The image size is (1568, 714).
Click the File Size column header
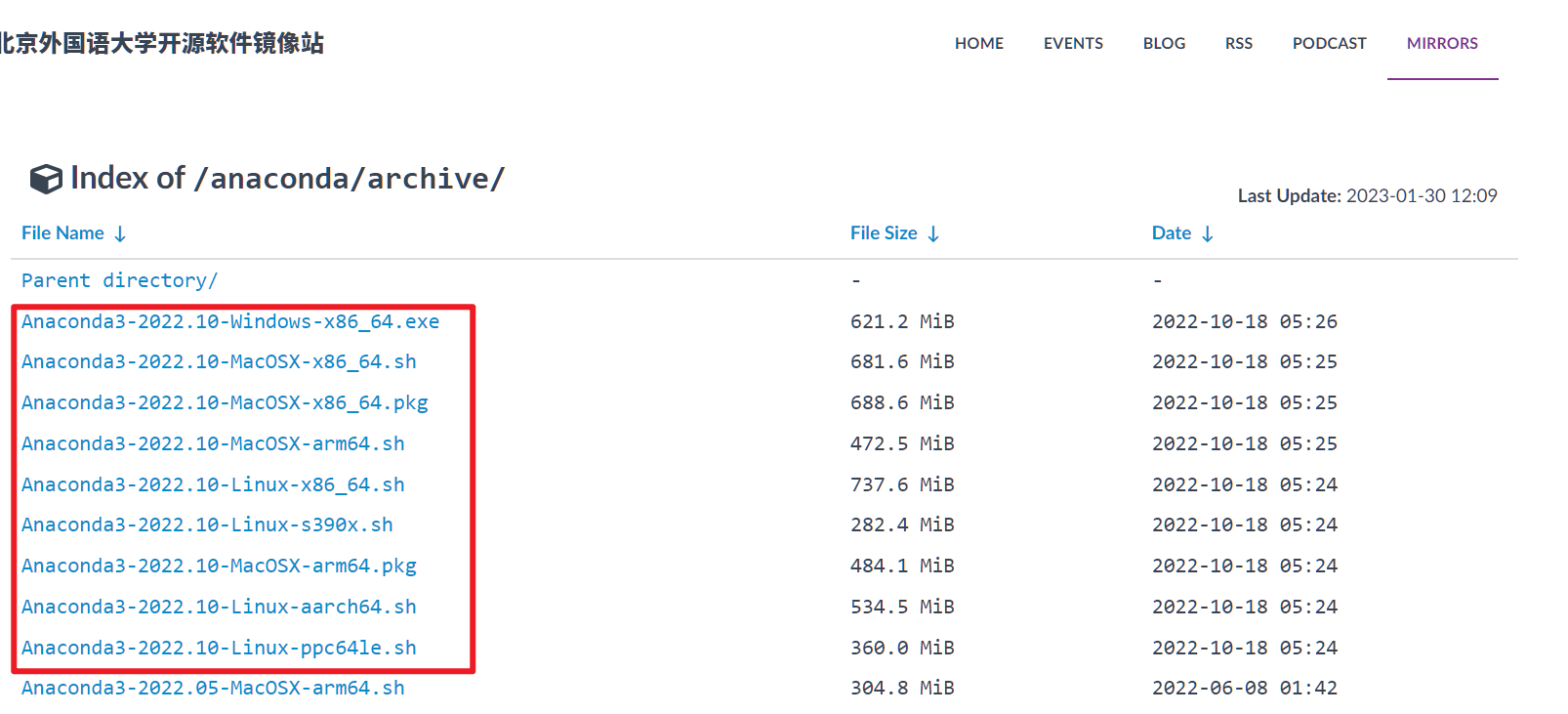[884, 233]
